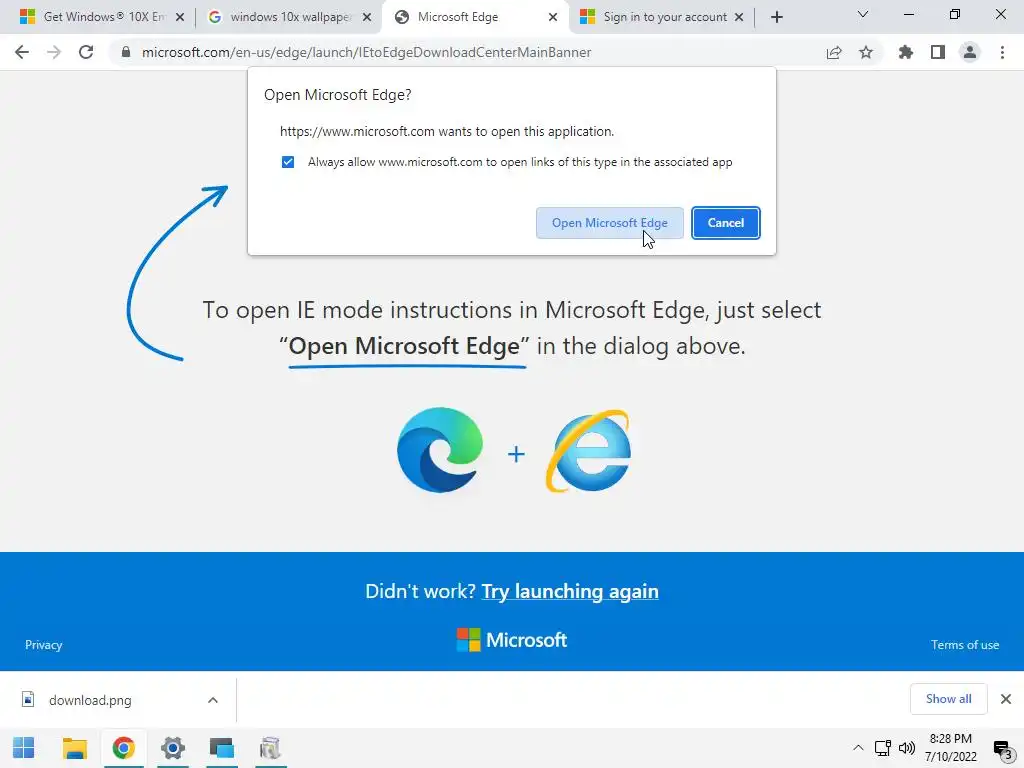
Task: Go back with the browser back arrow
Action: pos(22,52)
